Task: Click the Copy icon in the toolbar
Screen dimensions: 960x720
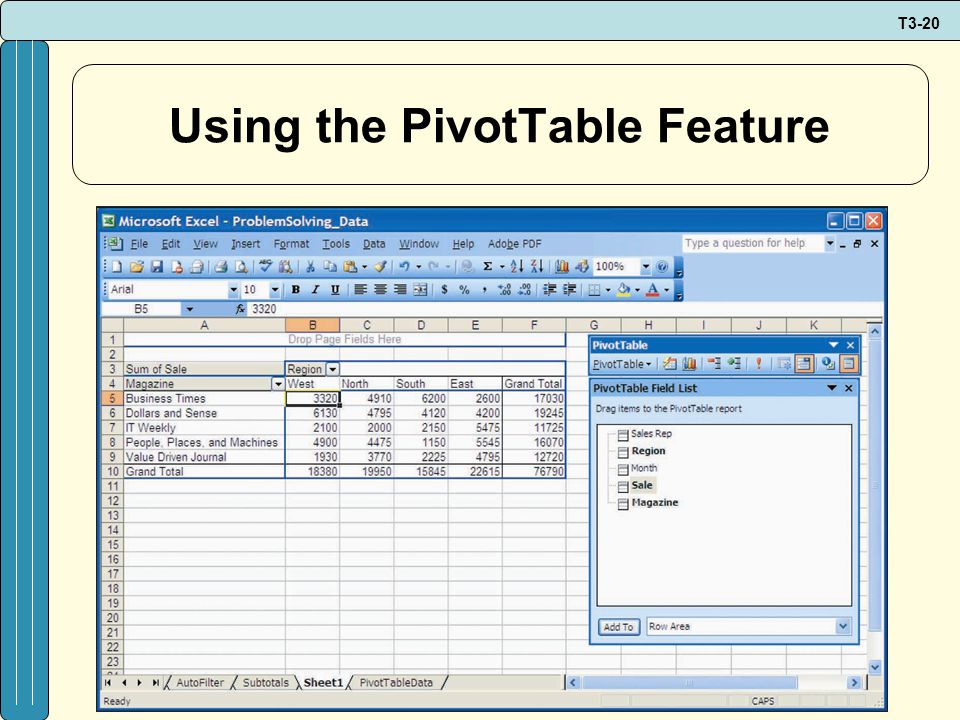Action: pos(330,267)
